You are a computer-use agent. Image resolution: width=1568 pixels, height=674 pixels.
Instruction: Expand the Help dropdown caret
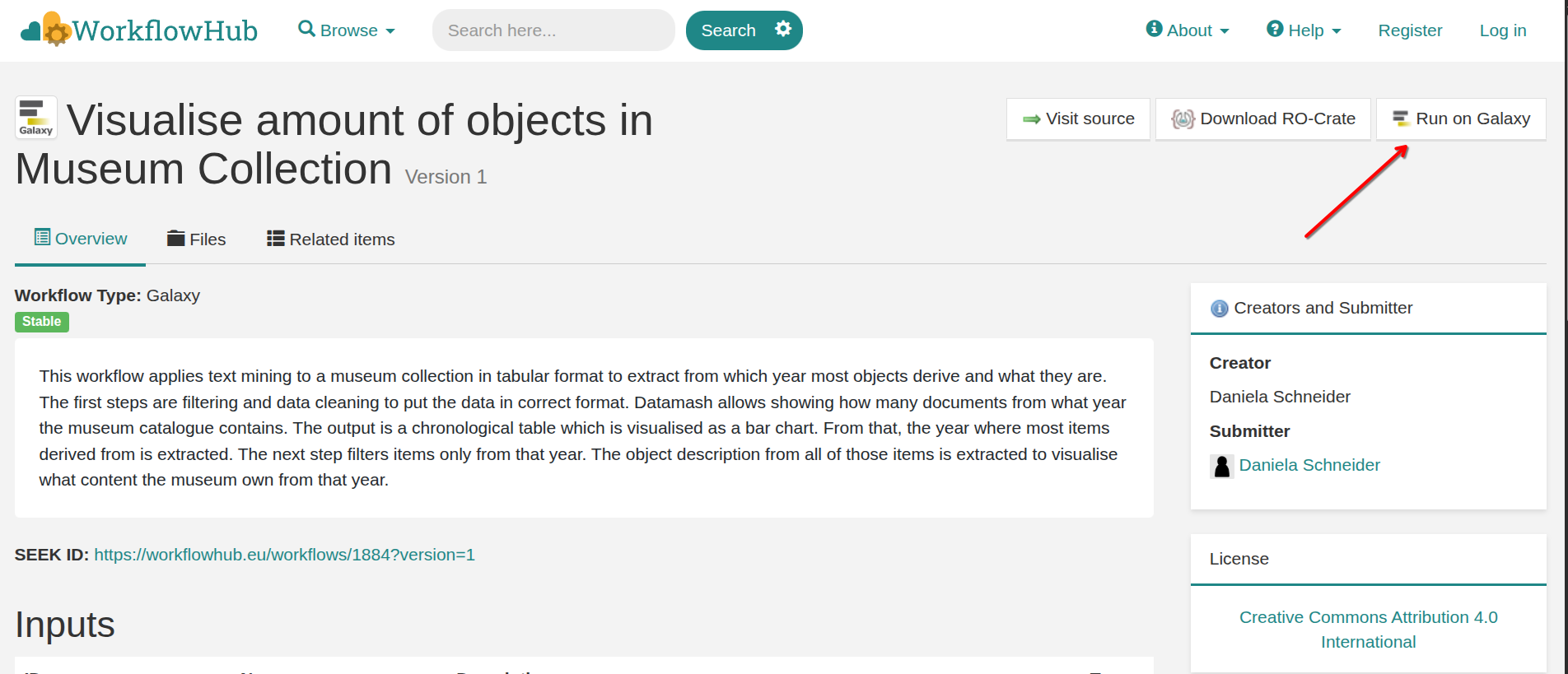pyautogui.click(x=1337, y=31)
